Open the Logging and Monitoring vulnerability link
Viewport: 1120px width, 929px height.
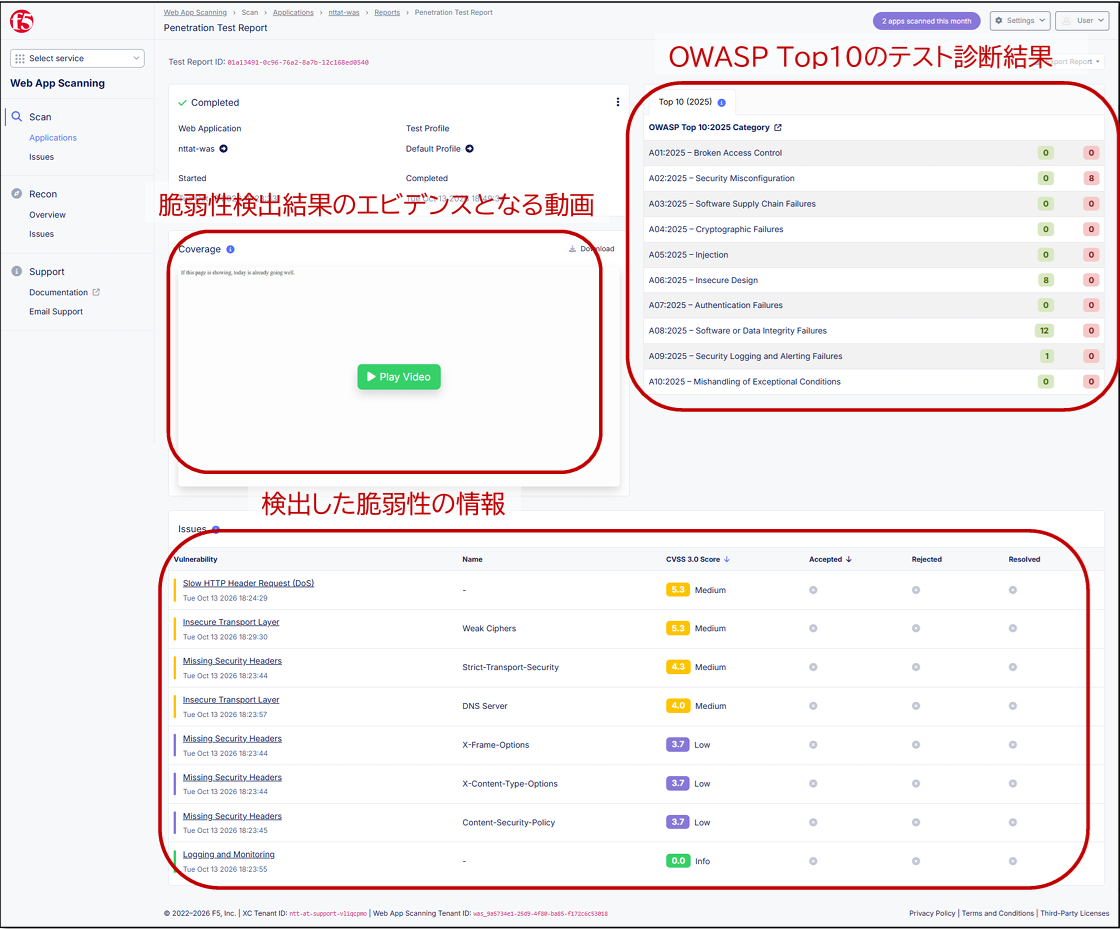pyautogui.click(x=229, y=855)
